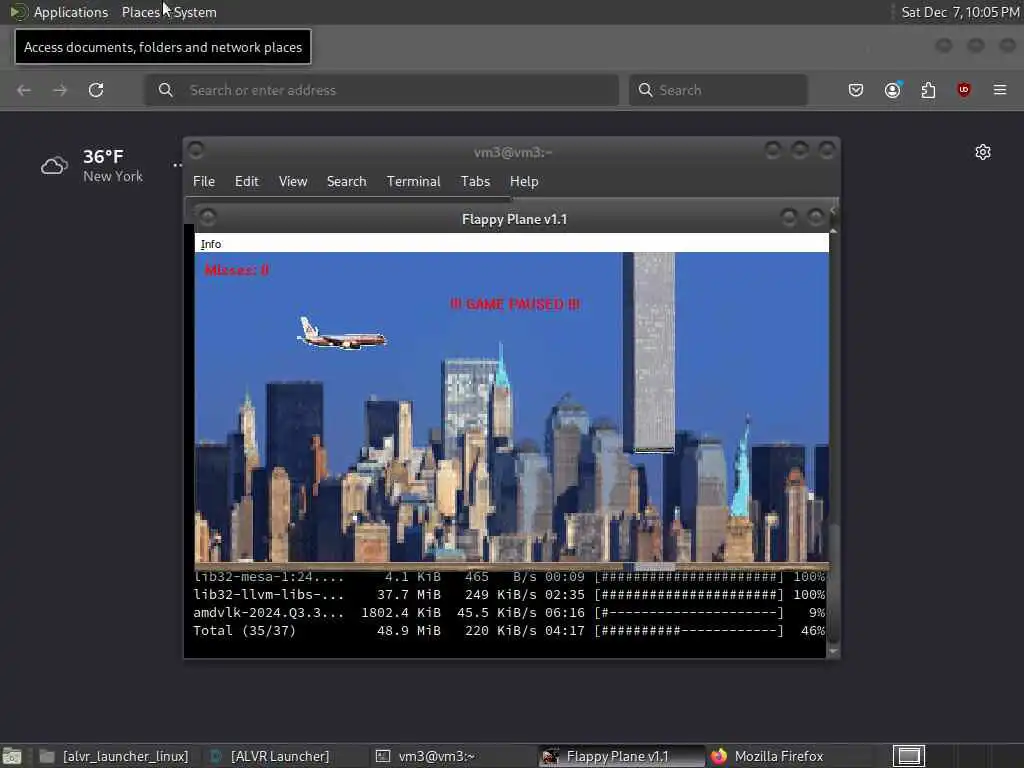Click the terminal scrollbar up arrow
The height and width of the screenshot is (768, 1024).
[x=833, y=231]
